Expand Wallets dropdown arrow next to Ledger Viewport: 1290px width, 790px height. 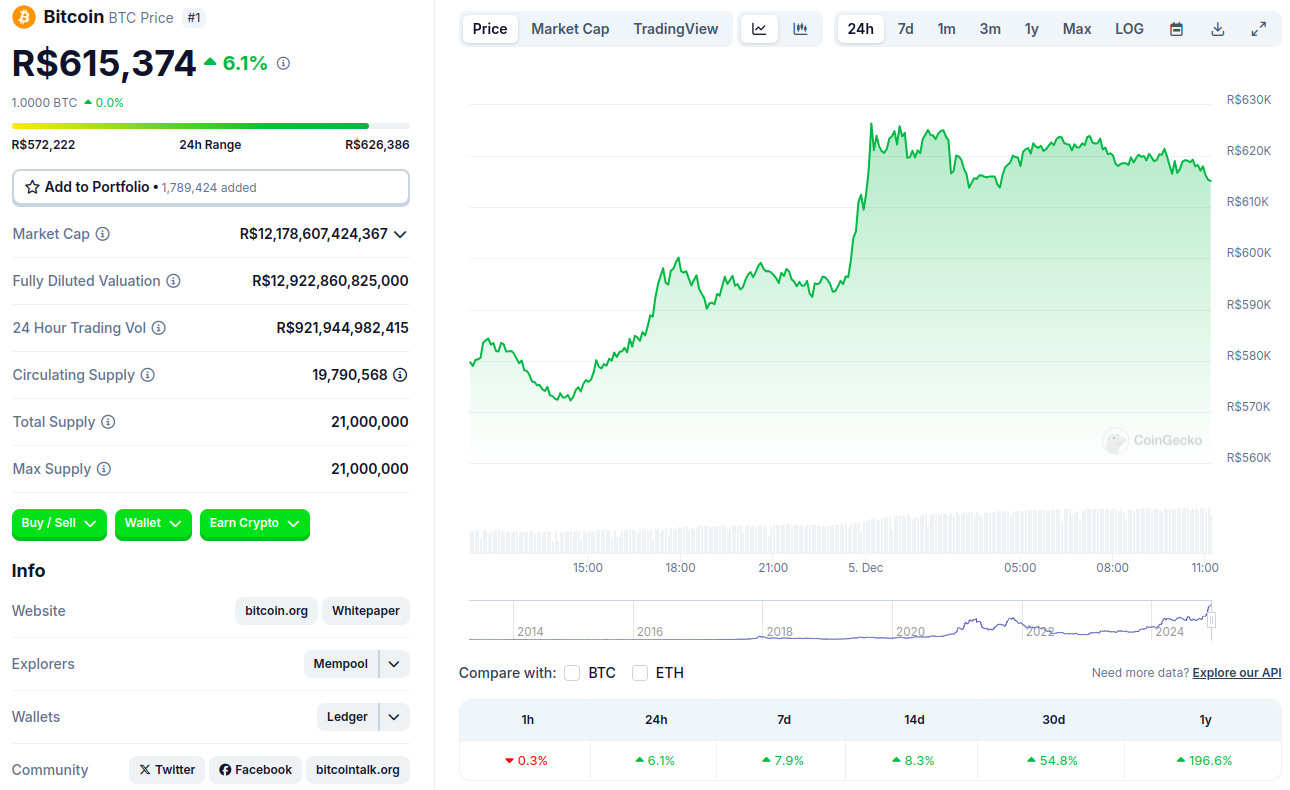pyautogui.click(x=394, y=717)
